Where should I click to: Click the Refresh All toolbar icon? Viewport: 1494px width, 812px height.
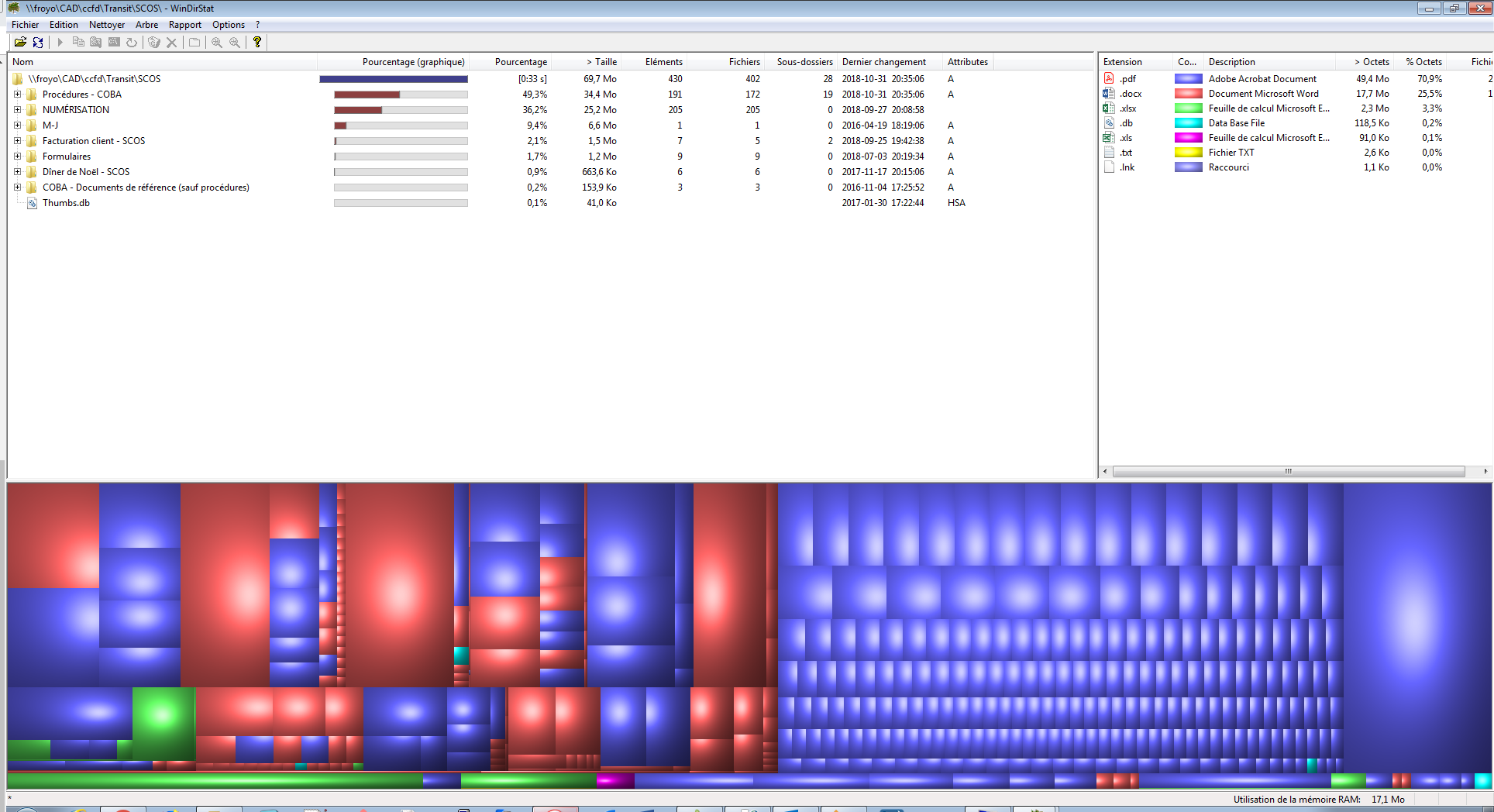point(38,43)
